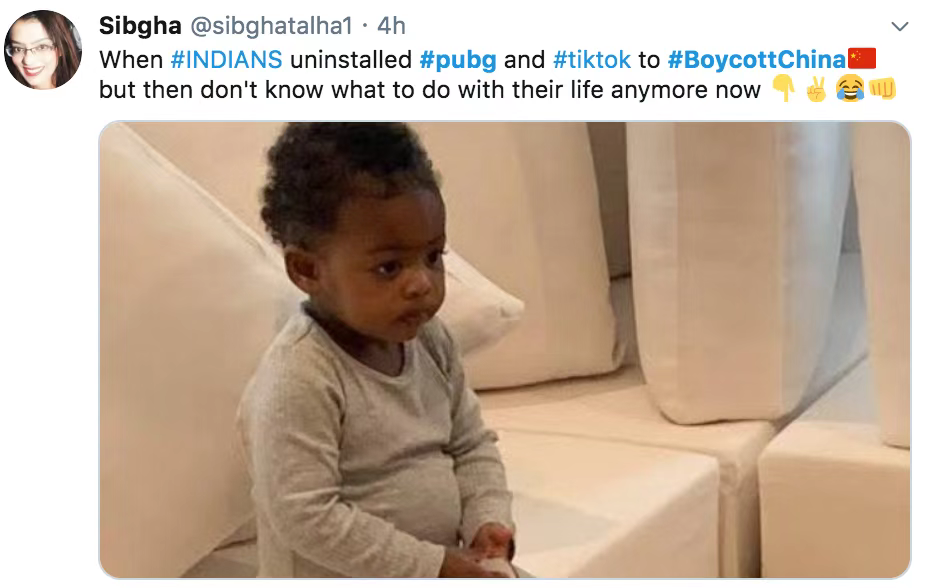Open the #pubg hashtag link
934x588 pixels.
click(x=457, y=61)
